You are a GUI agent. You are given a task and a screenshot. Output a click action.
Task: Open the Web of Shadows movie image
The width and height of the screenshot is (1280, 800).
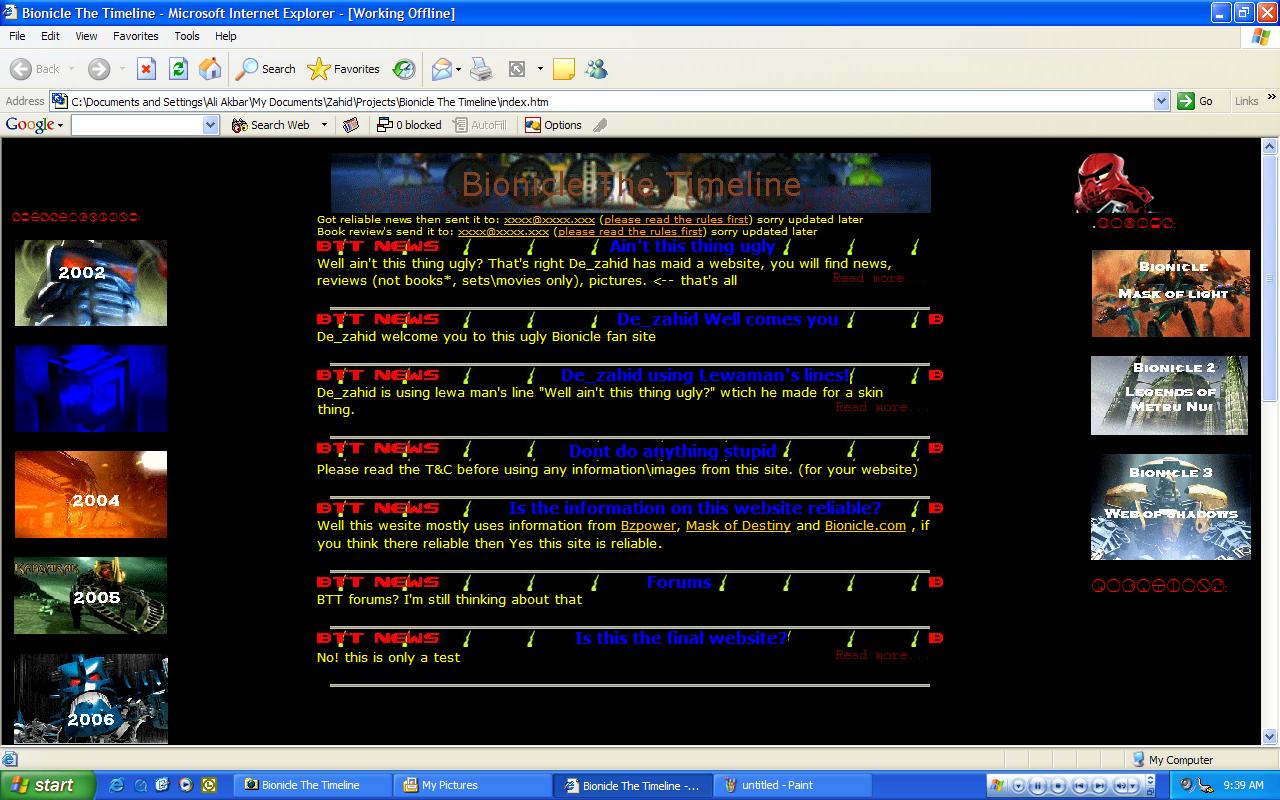click(x=1171, y=507)
